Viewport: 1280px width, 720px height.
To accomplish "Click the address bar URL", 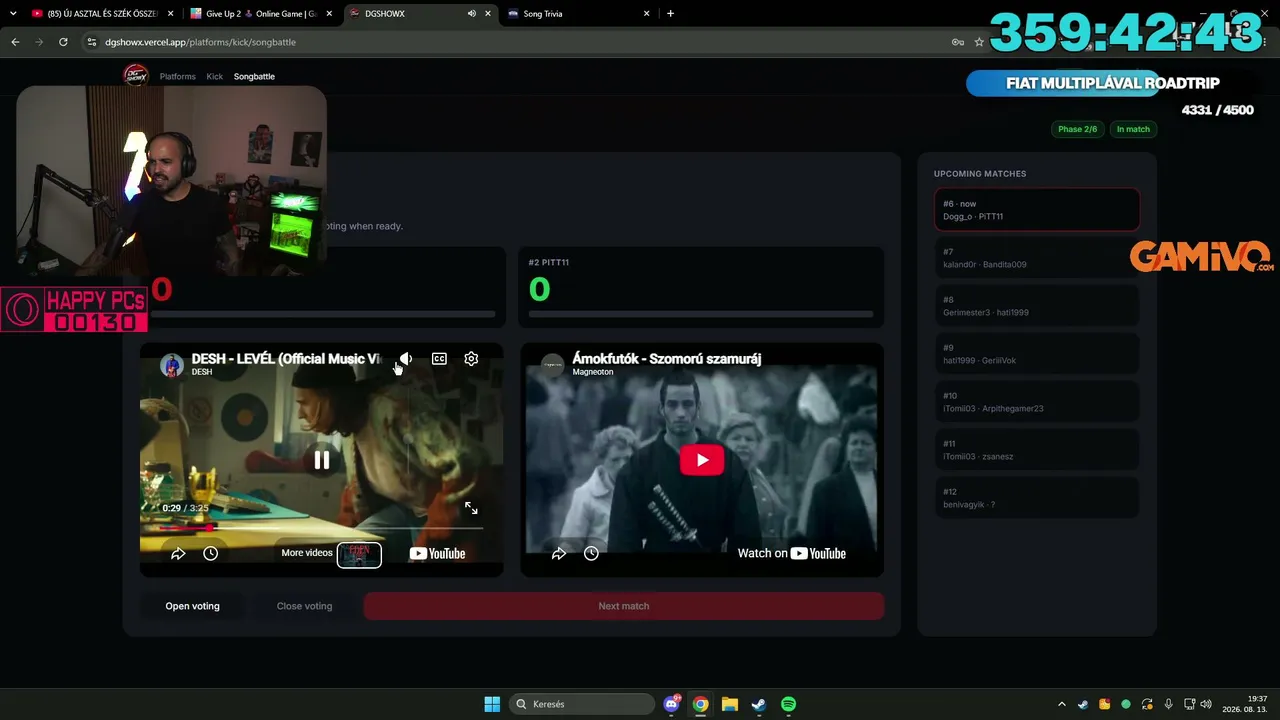I will pyautogui.click(x=200, y=42).
